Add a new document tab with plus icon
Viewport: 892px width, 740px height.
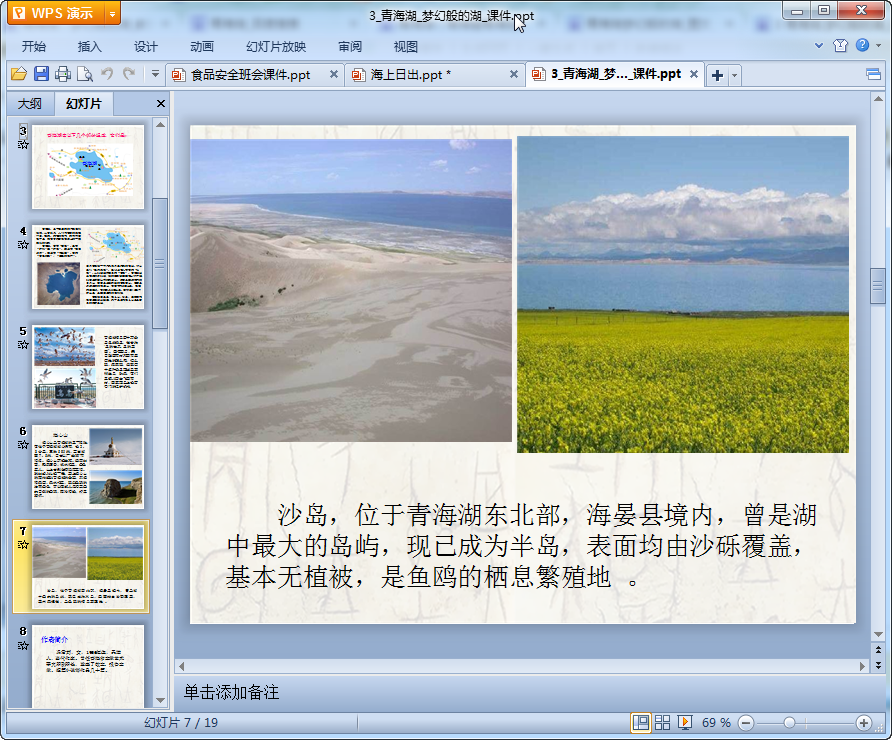(x=717, y=75)
